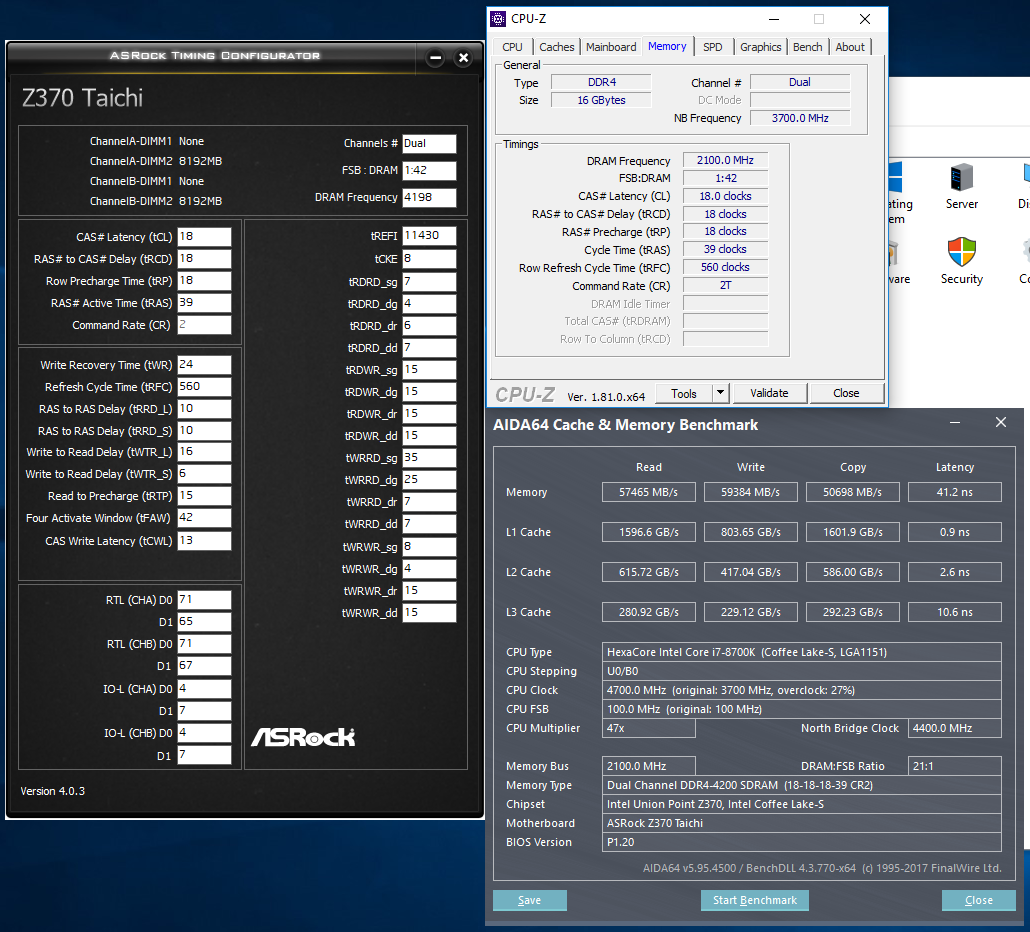Save the AIDA64 benchmark results
The width and height of the screenshot is (1030, 932).
click(x=529, y=900)
